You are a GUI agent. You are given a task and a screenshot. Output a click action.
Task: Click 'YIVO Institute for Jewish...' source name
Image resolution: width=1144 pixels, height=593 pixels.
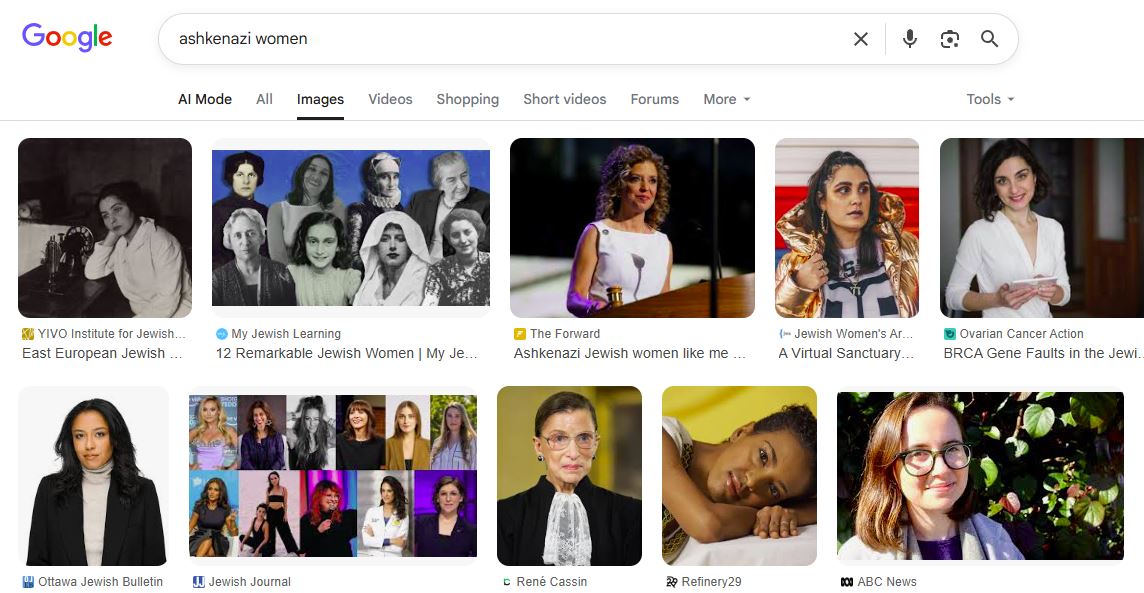click(112, 334)
